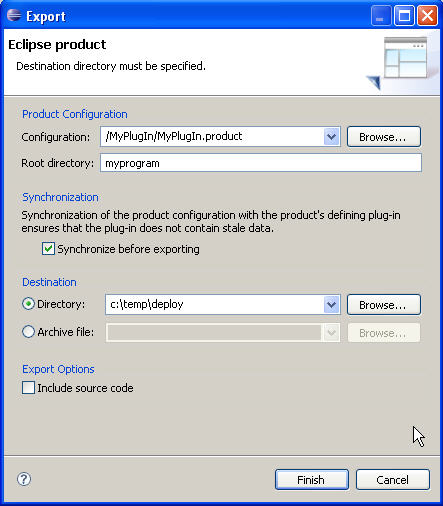Browse for a product configuration file

tap(384, 137)
